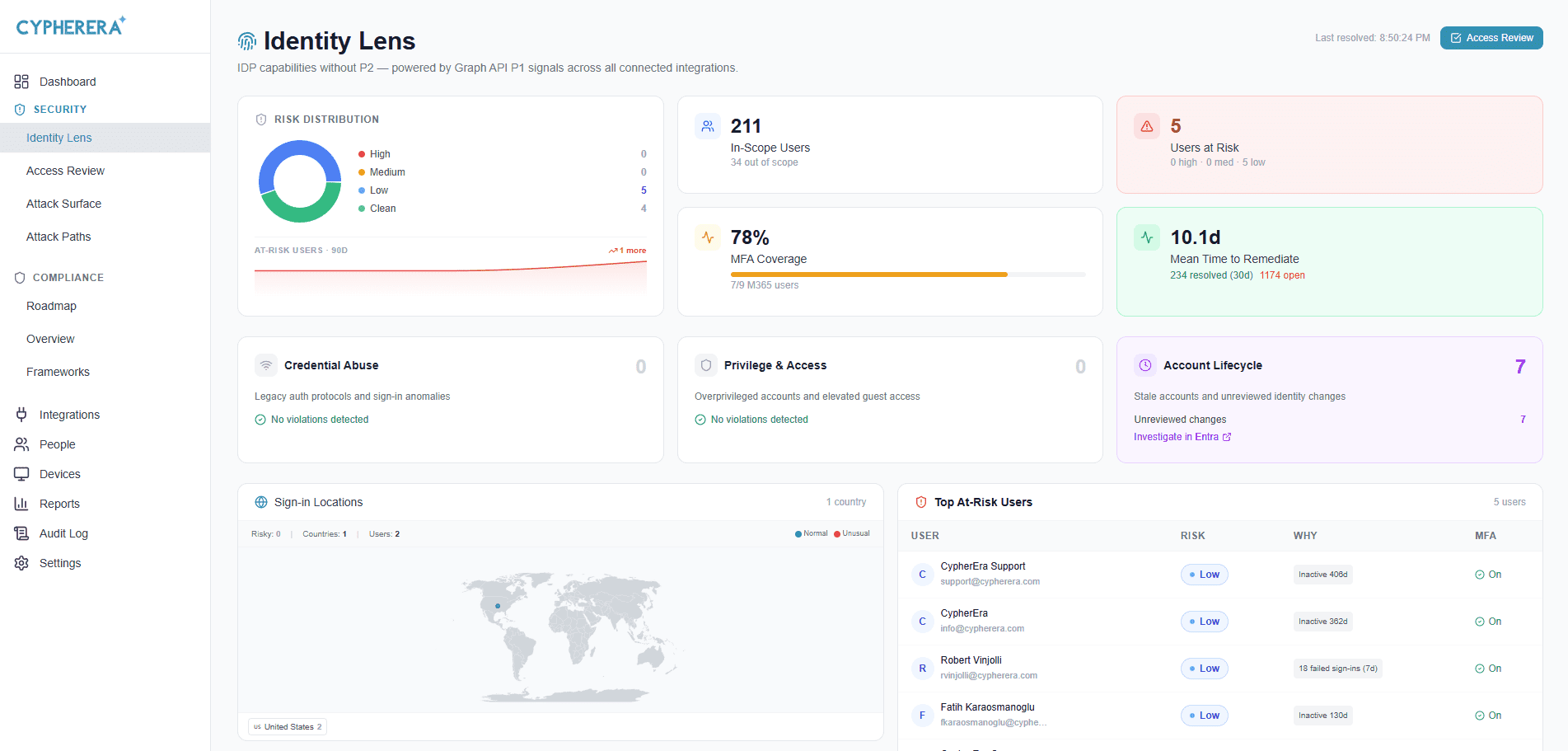The height and width of the screenshot is (751, 1568).
Task: Click the Users at Risk warning icon
Action: [x=1147, y=126]
